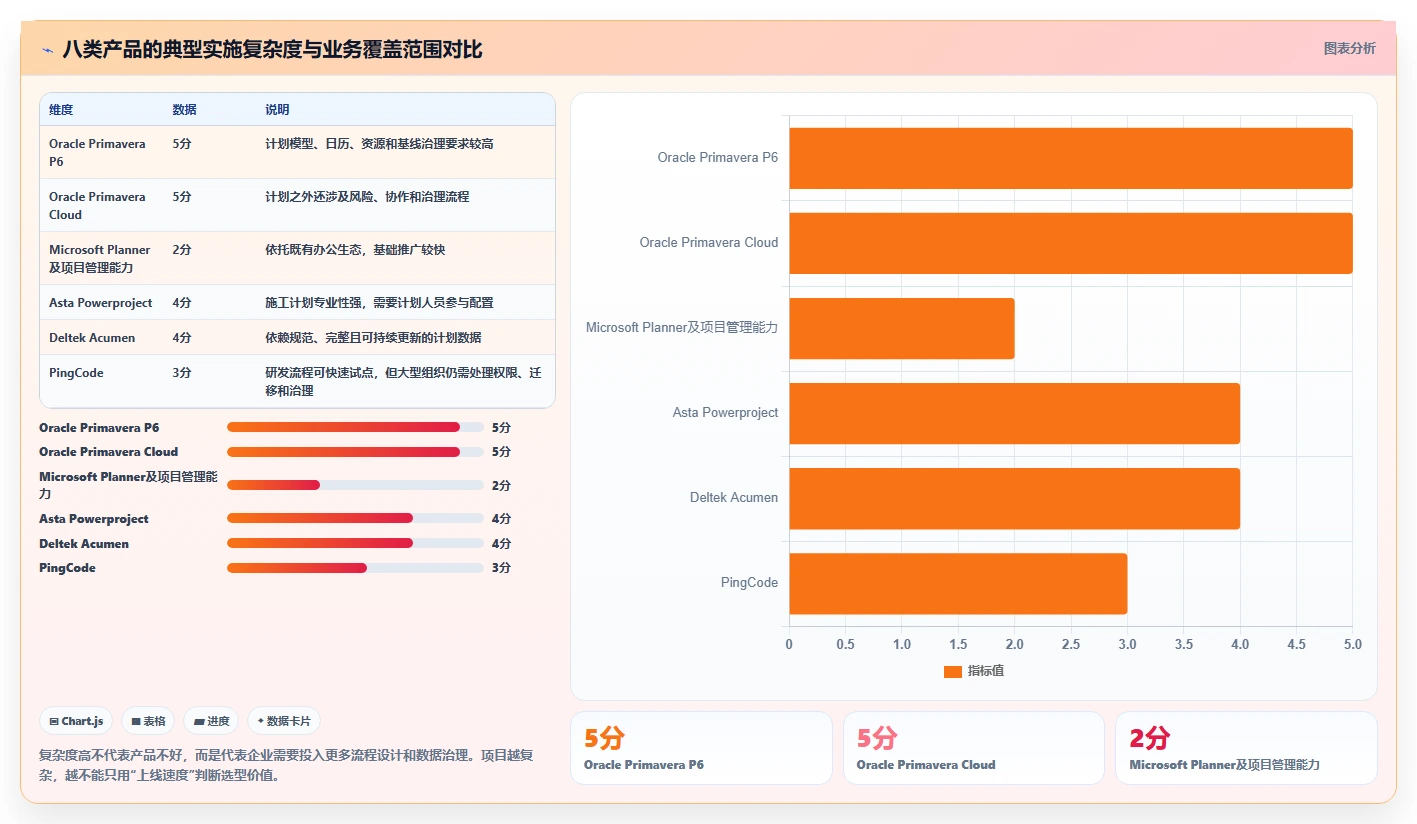Image resolution: width=1417 pixels, height=824 pixels.
Task: Select the 数据卡片 chip
Action: 284,721
